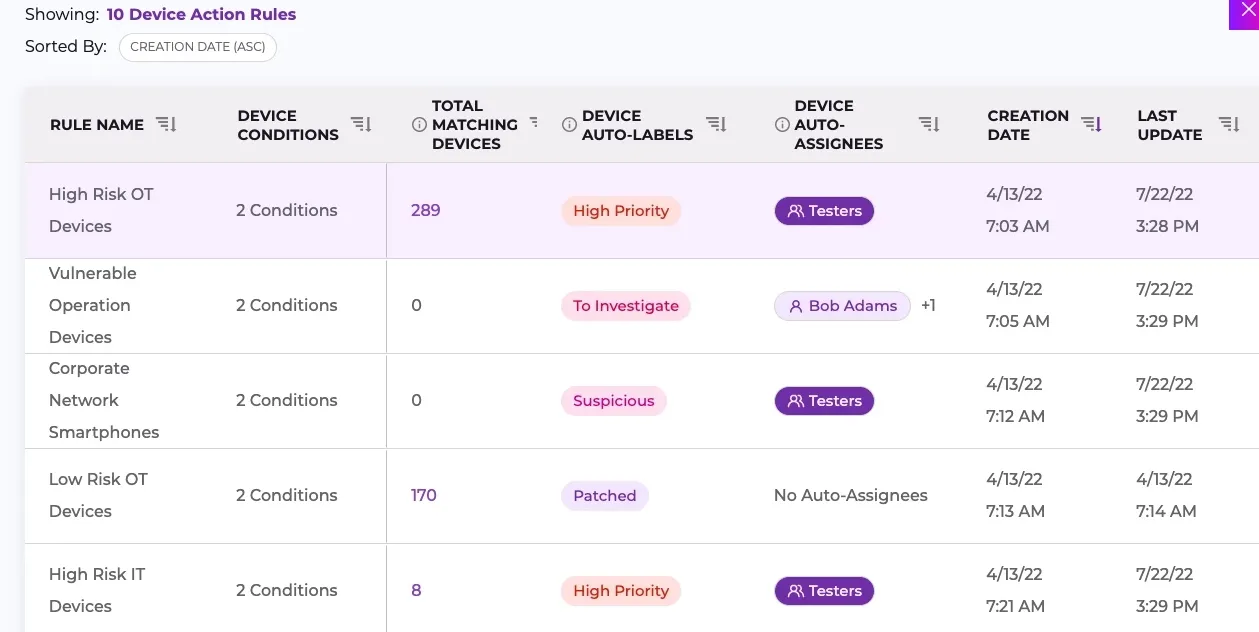
Task: Click 2 Conditions in Corporate Network row
Action: click(287, 400)
